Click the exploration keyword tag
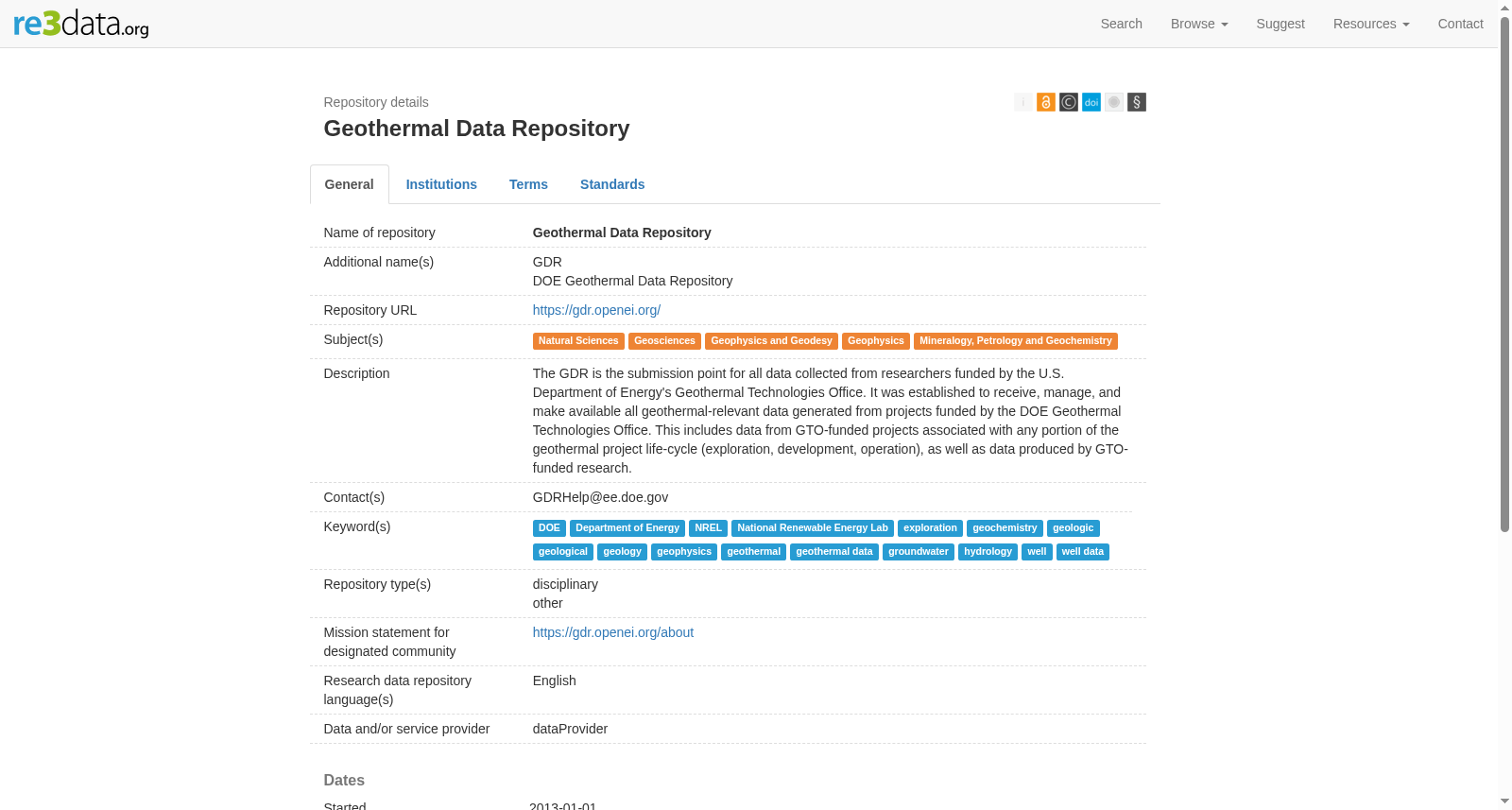The width and height of the screenshot is (1512, 810). [930, 528]
